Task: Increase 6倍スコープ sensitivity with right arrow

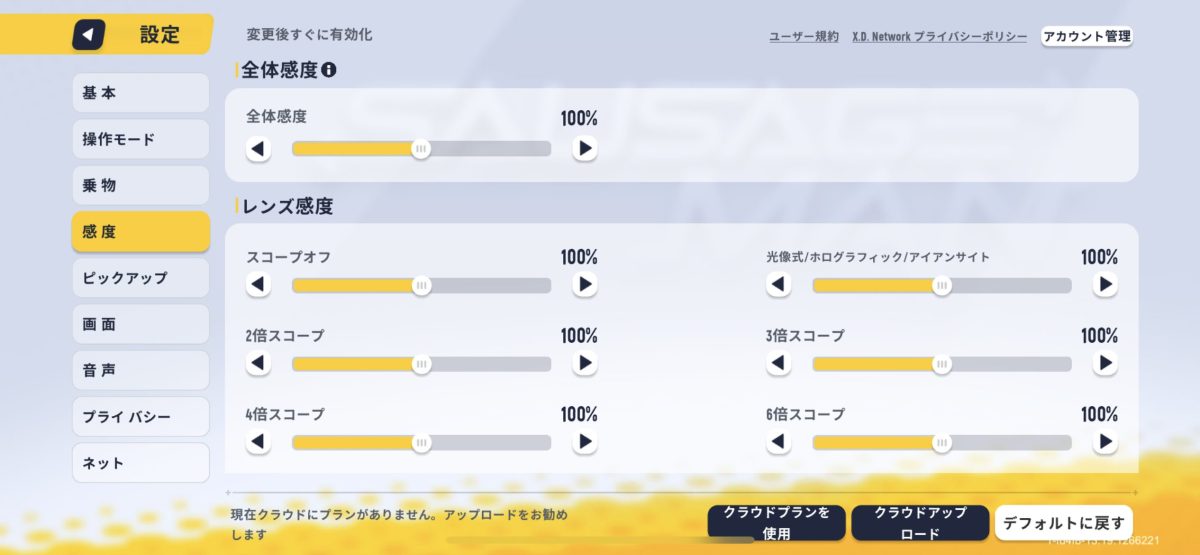Action: pyautogui.click(x=1105, y=442)
